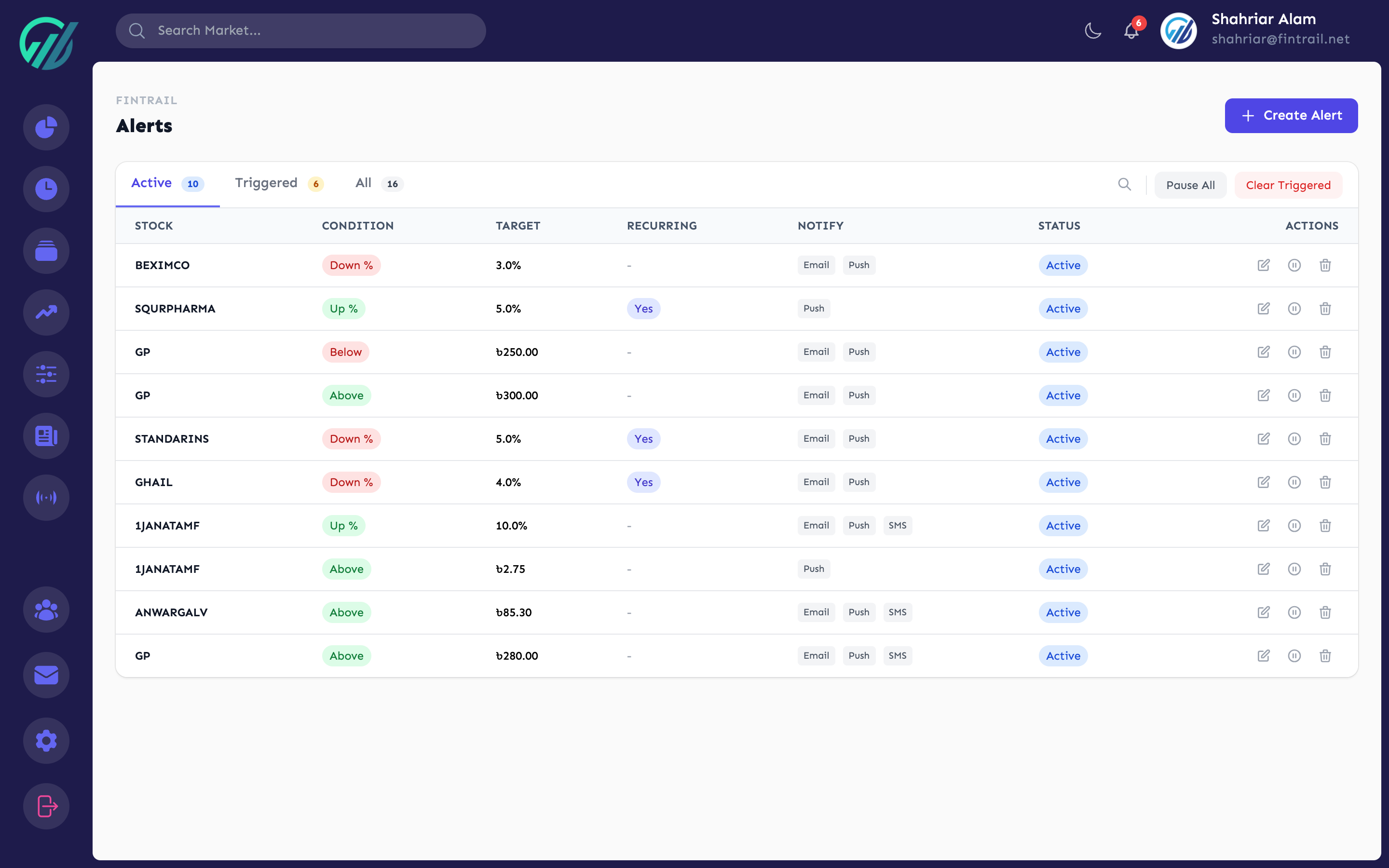Open the dashboard pie chart icon in sidebar
This screenshot has width=1389, height=868.
point(46,127)
